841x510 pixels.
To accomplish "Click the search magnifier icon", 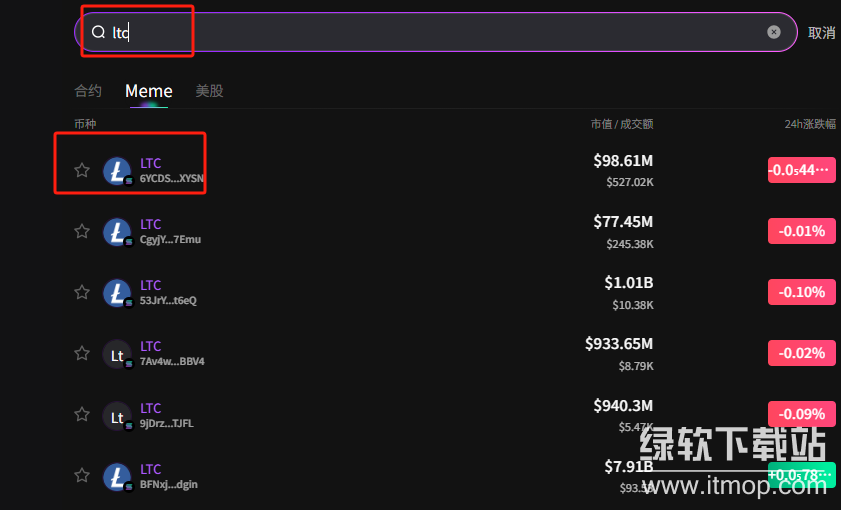I will coord(98,32).
